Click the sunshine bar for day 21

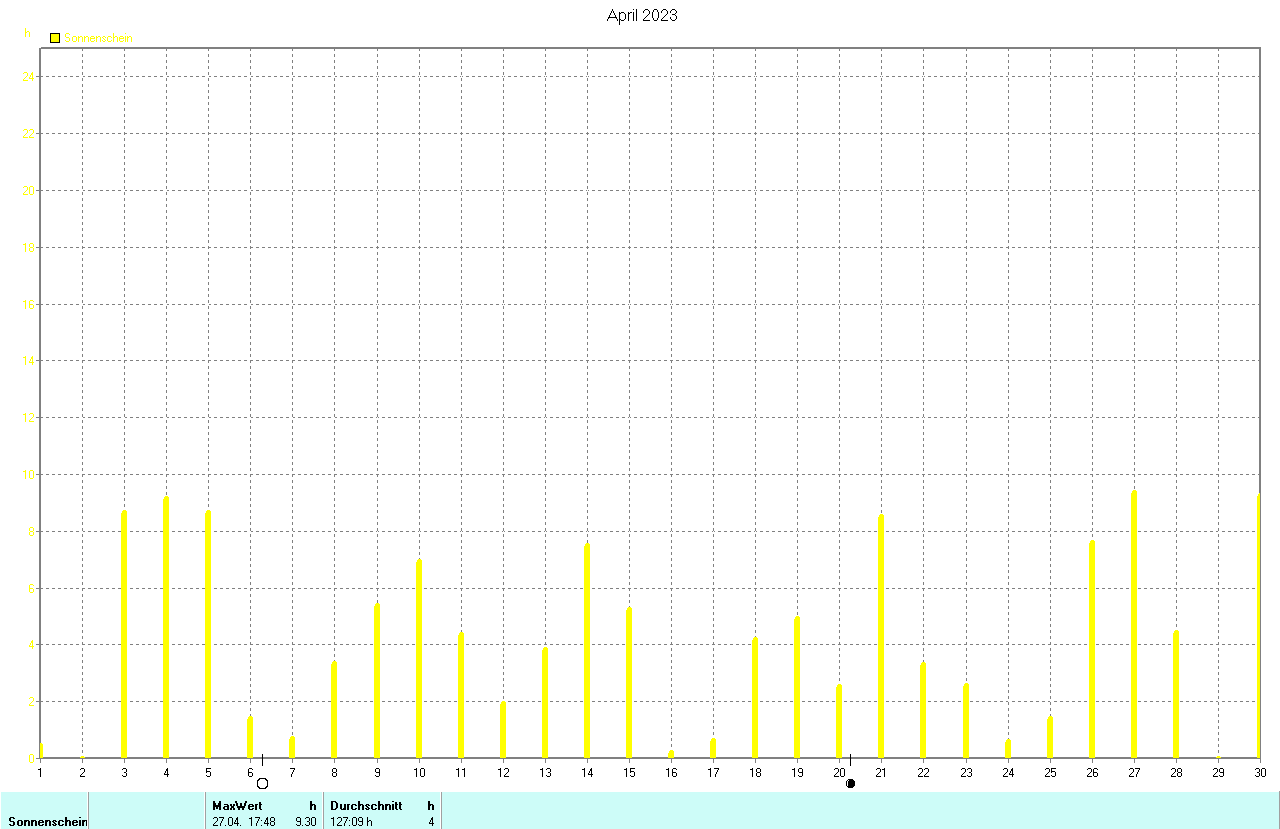click(880, 636)
